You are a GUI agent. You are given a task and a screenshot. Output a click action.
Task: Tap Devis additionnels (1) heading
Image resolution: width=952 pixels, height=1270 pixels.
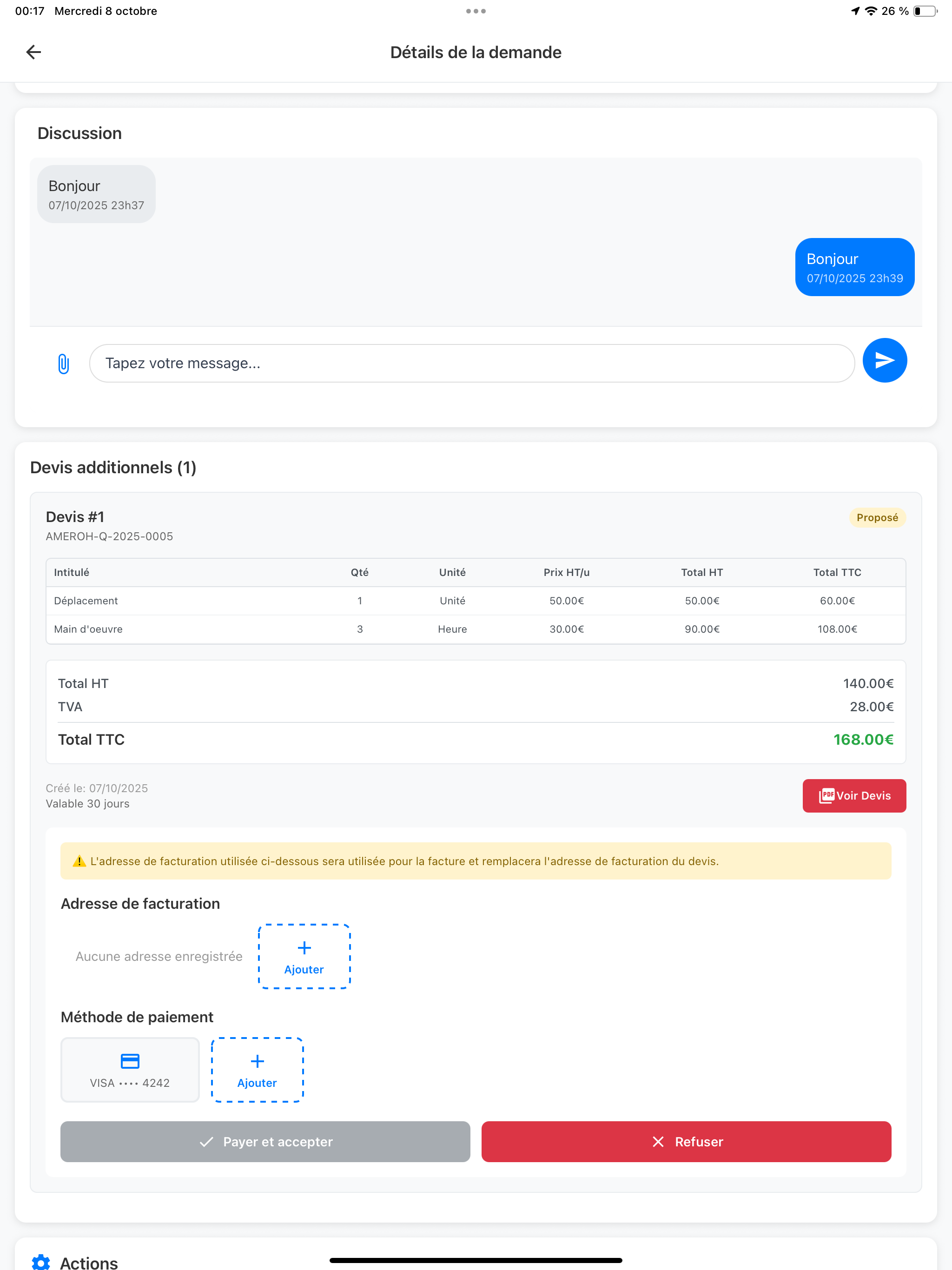click(x=113, y=467)
